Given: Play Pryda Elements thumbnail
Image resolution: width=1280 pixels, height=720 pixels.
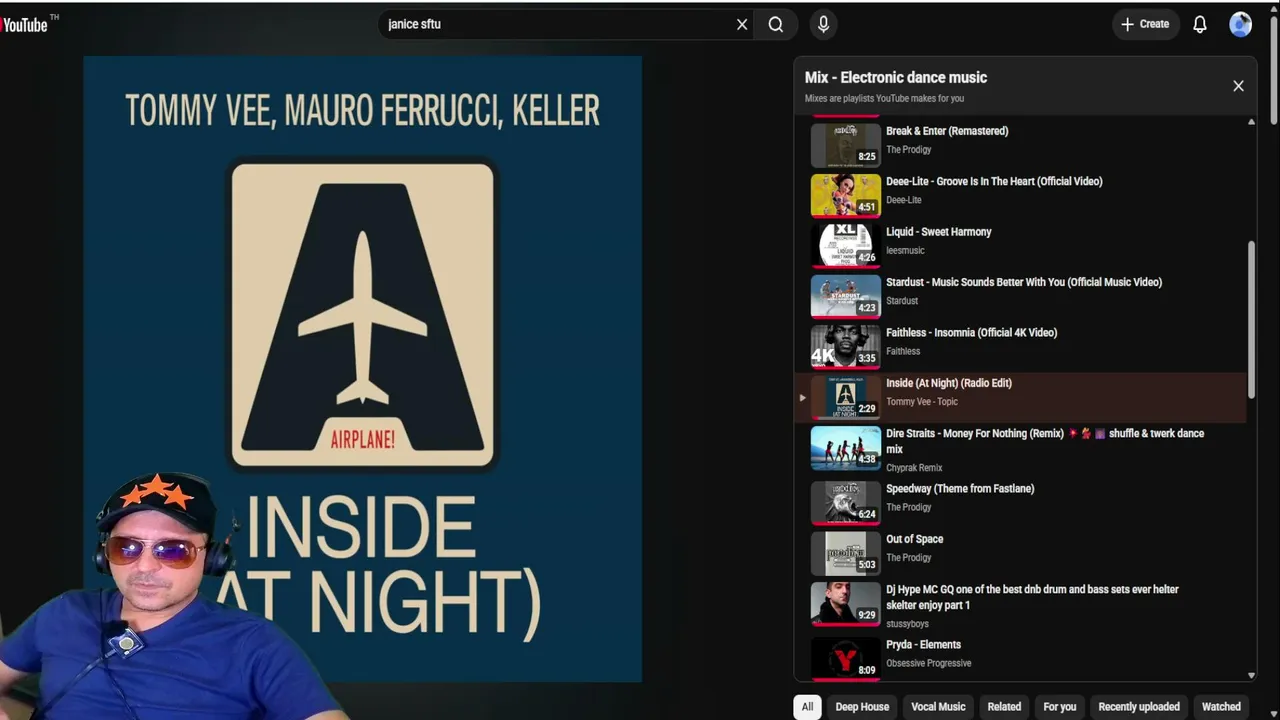Looking at the screenshot, I should click(x=846, y=659).
